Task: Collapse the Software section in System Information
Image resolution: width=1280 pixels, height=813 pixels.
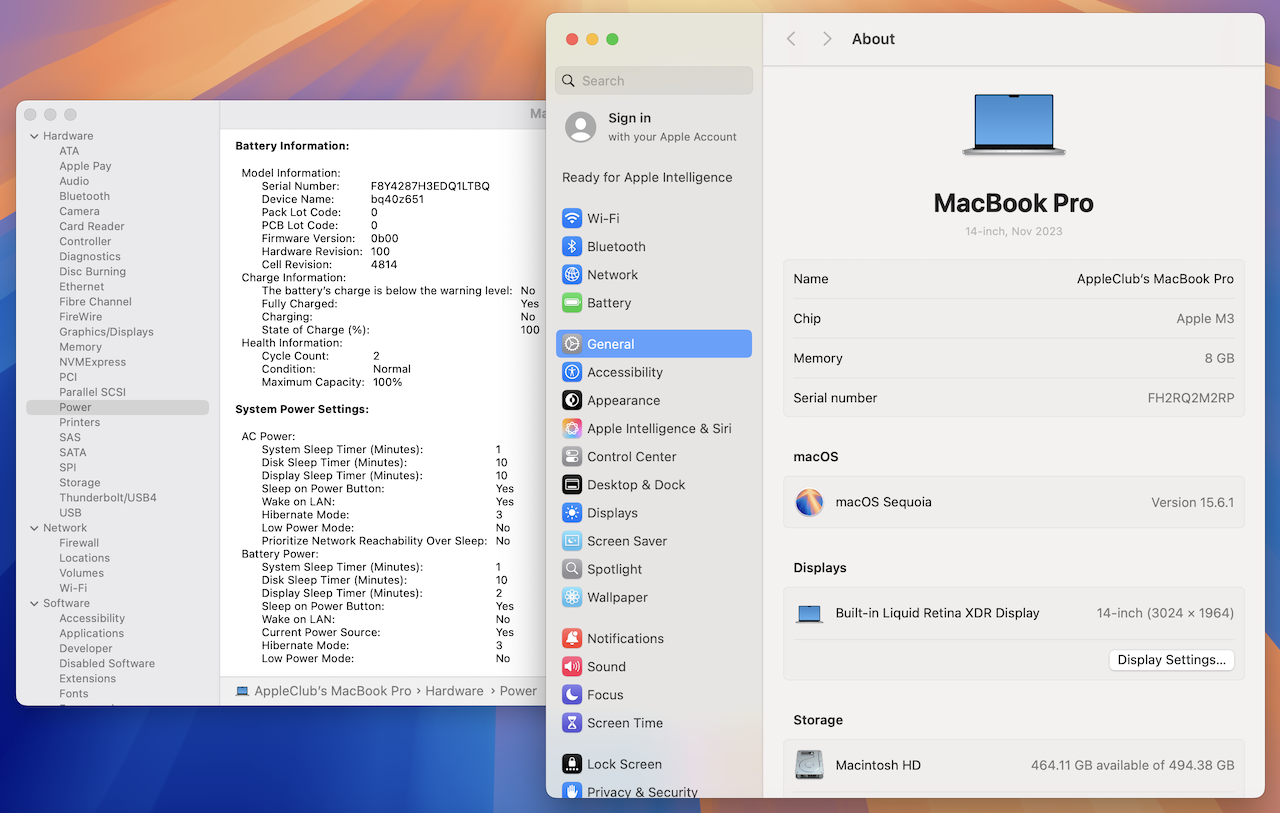Action: [34, 603]
